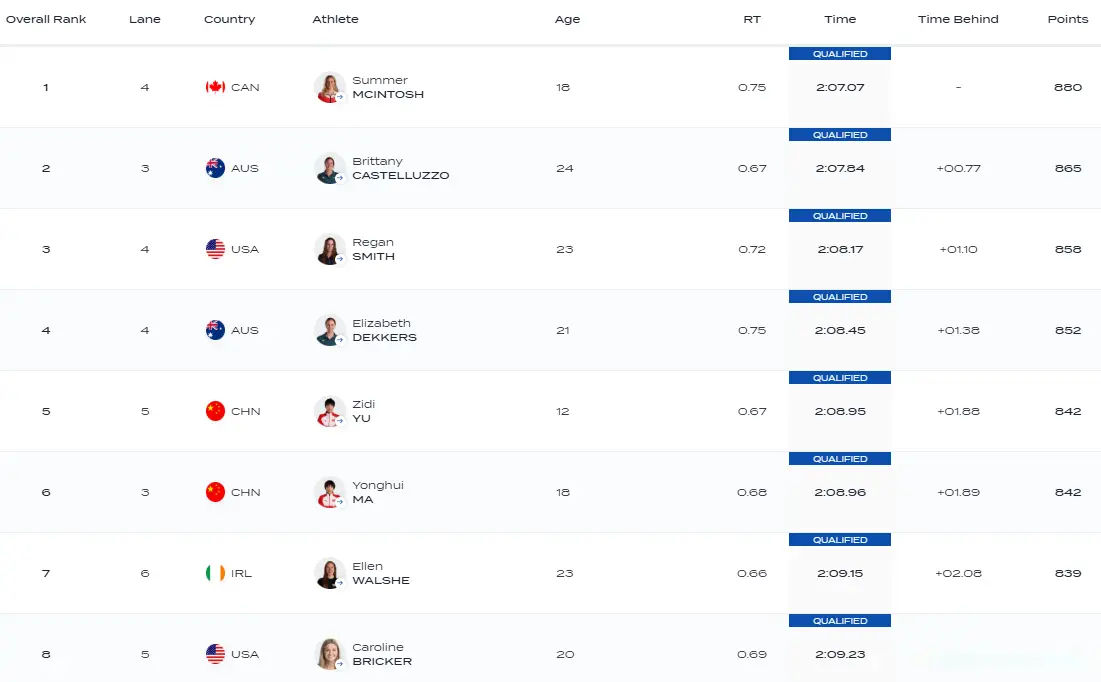1101x682 pixels.
Task: Open Regan Smith athlete name link
Action: (373, 249)
